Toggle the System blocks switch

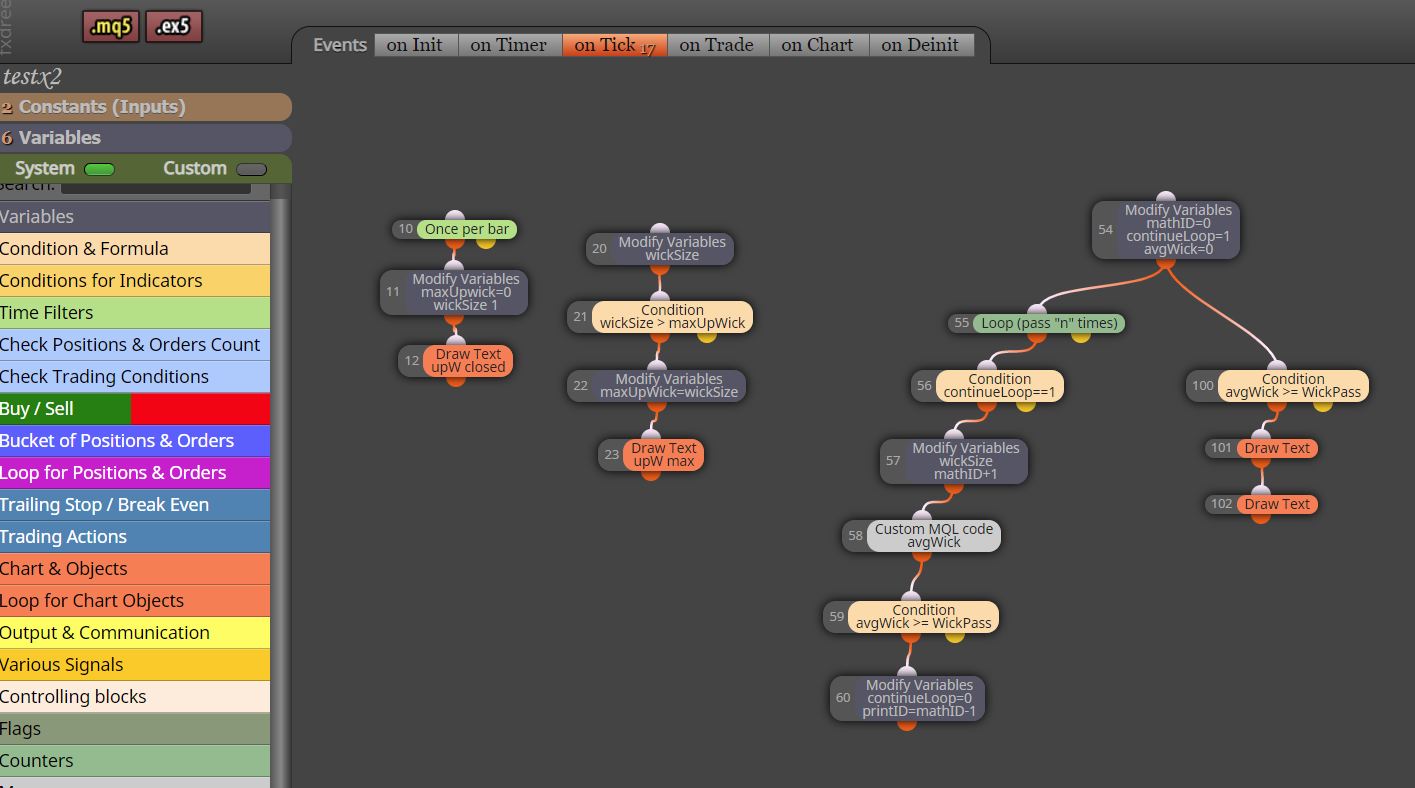tap(99, 169)
